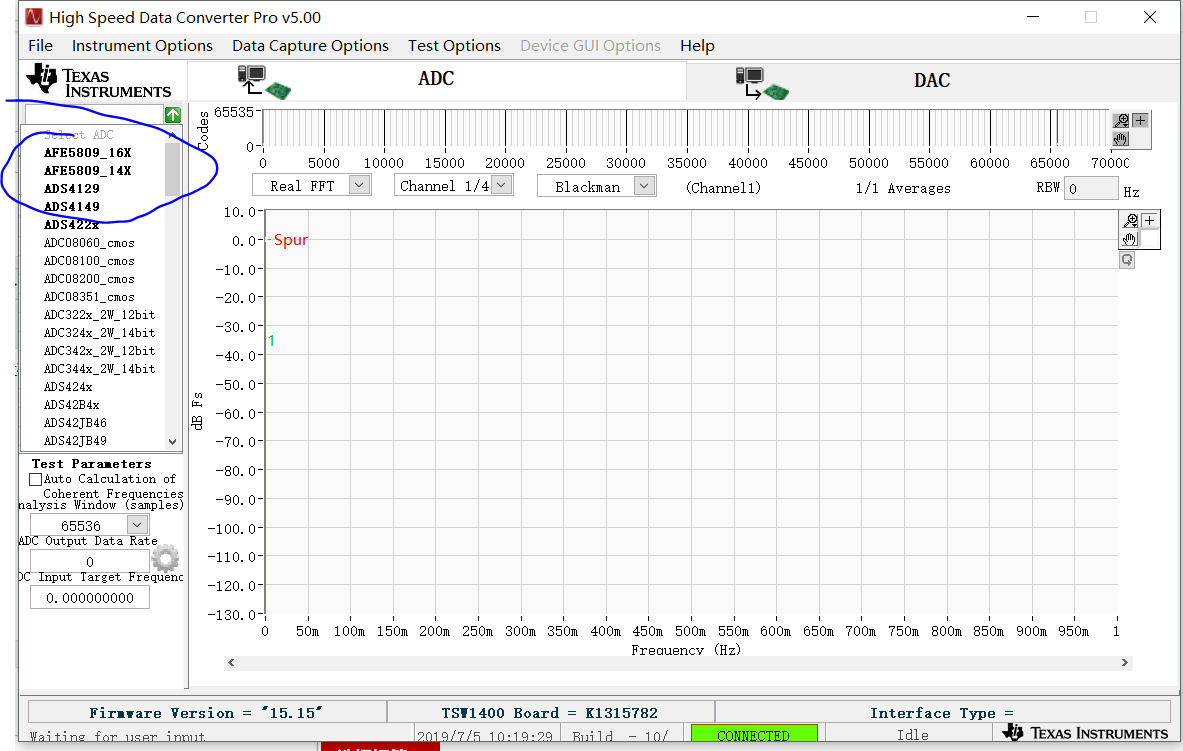
Task: Choose ADS42B4x from the ADC list
Action: coord(72,405)
